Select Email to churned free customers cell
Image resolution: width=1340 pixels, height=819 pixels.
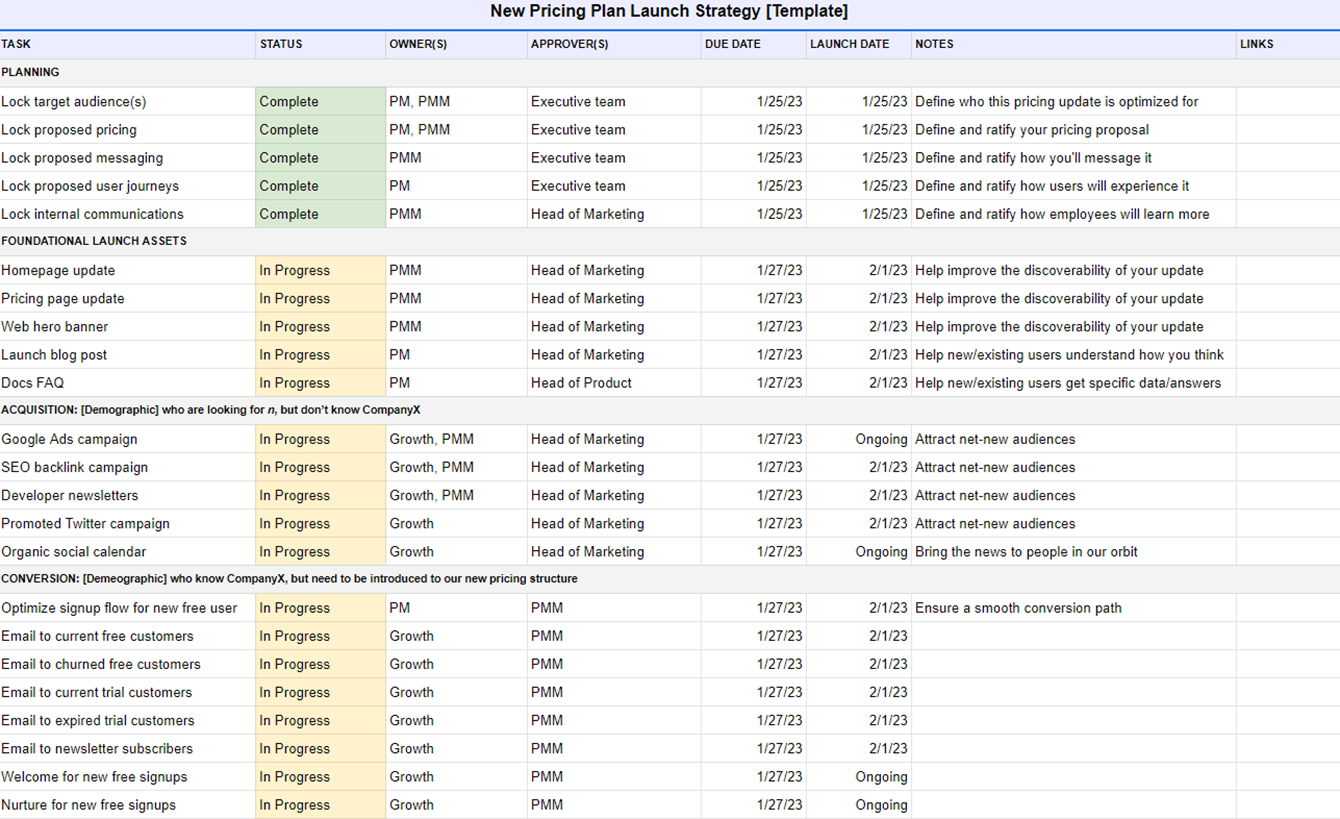pos(128,664)
